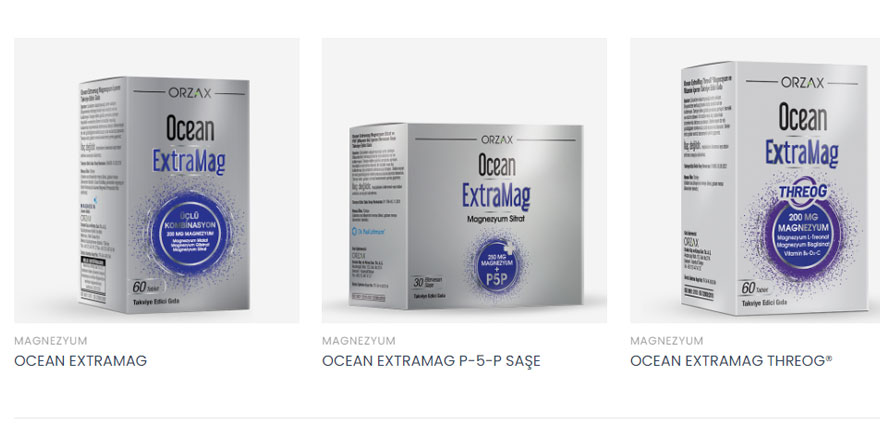Click the THREOG wordmark on the third box
This screenshot has height=440, width=880.
(801, 192)
